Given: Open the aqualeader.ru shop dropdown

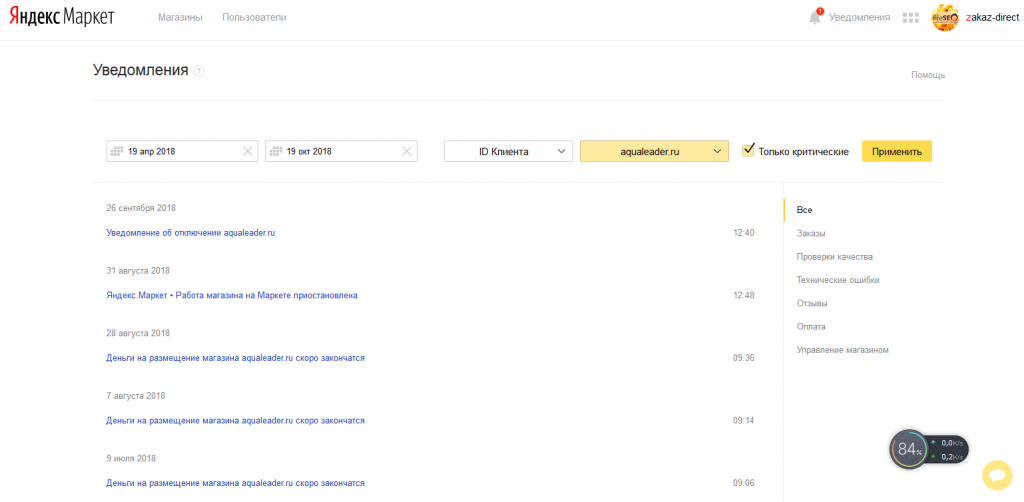Looking at the screenshot, I should 654,151.
